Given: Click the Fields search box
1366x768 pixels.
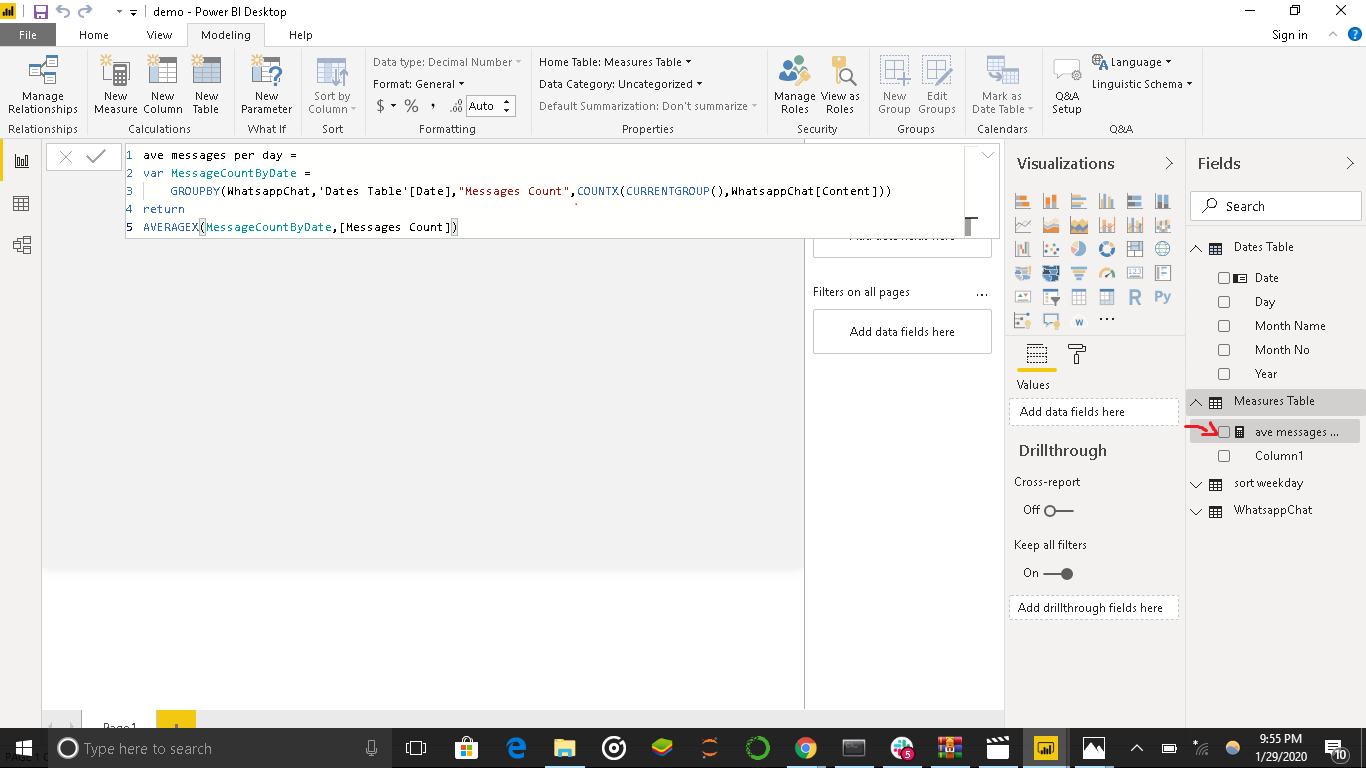Looking at the screenshot, I should [1276, 206].
